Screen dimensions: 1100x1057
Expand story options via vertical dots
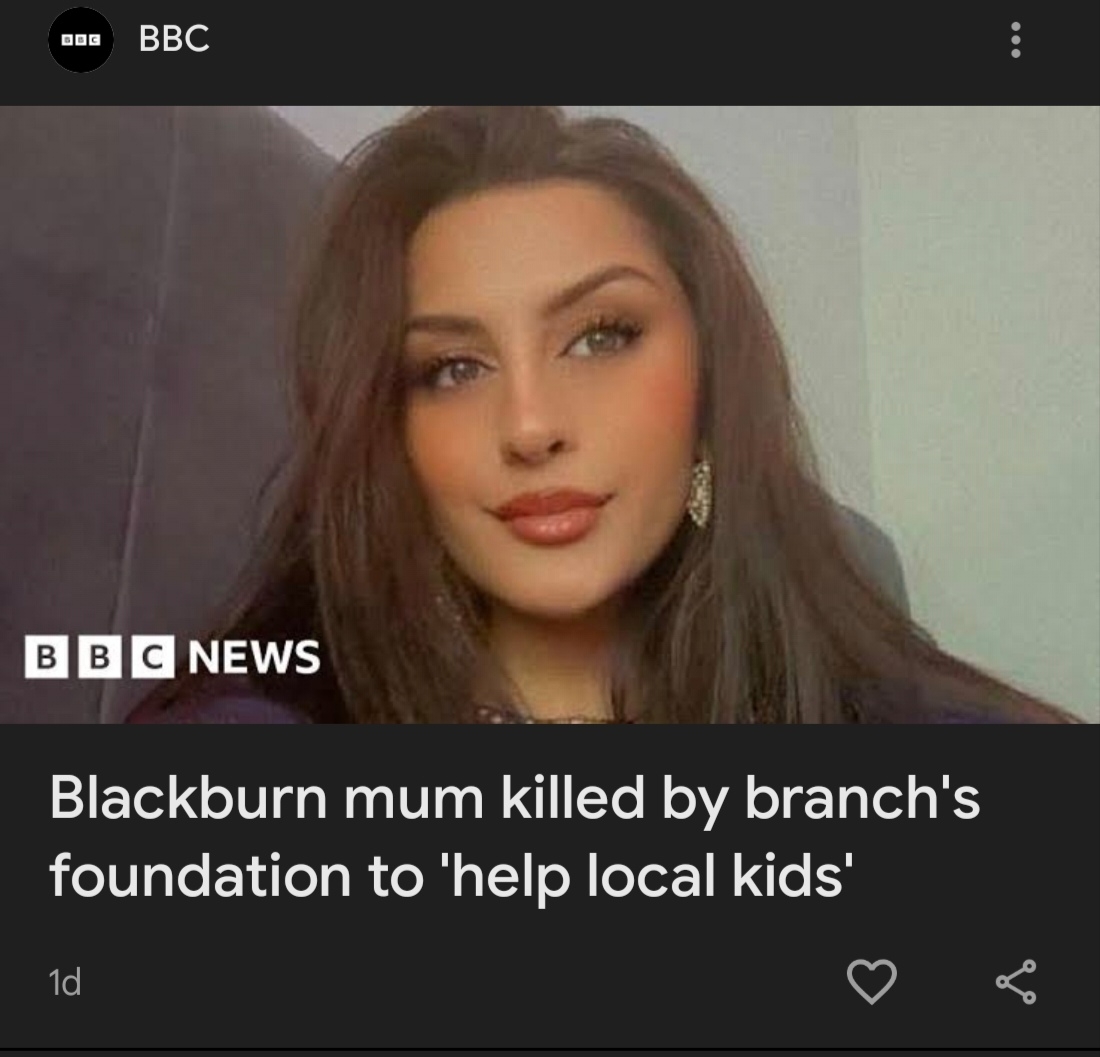[x=1014, y=40]
